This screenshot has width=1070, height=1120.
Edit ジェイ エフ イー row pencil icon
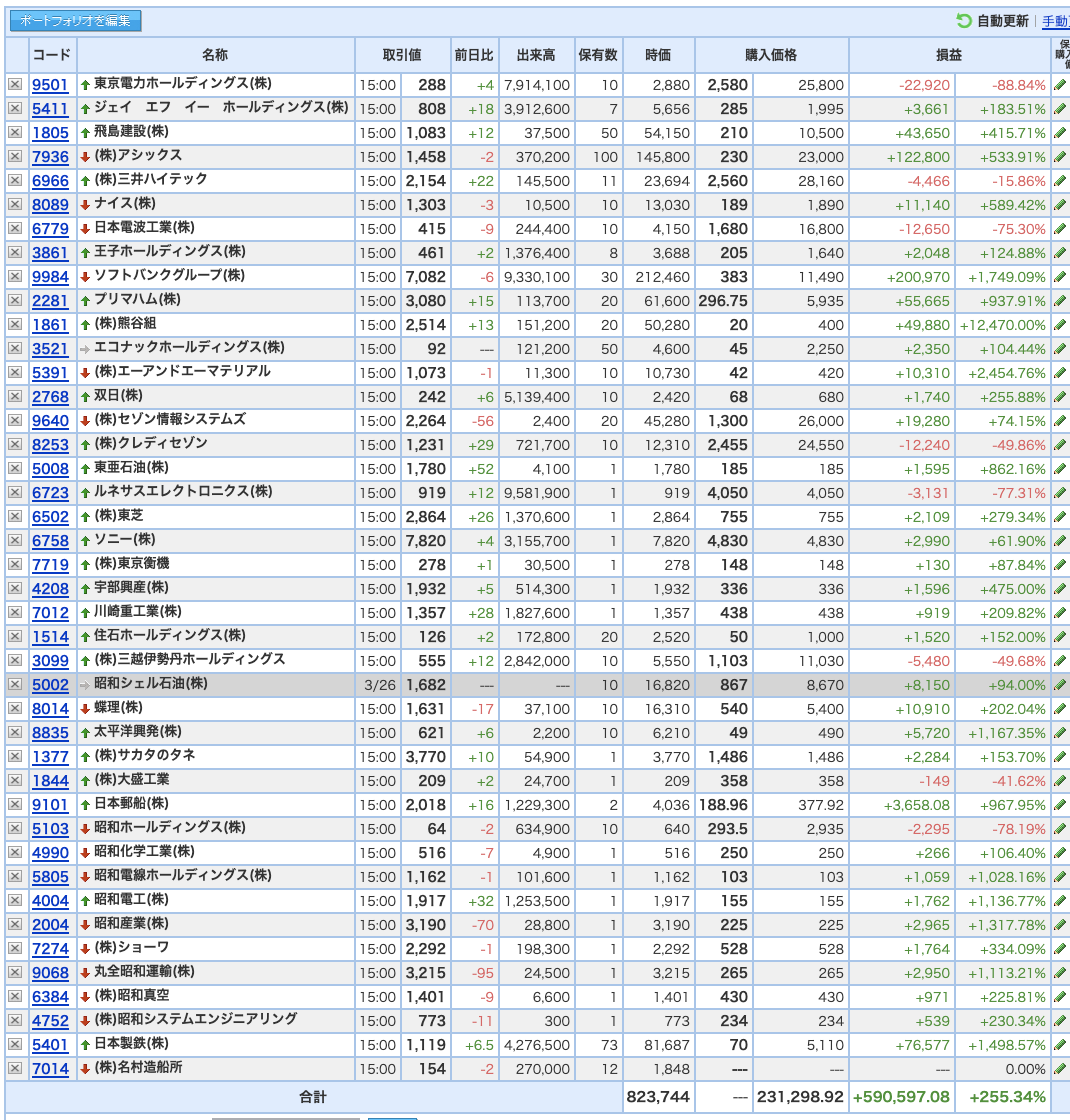coord(1060,109)
